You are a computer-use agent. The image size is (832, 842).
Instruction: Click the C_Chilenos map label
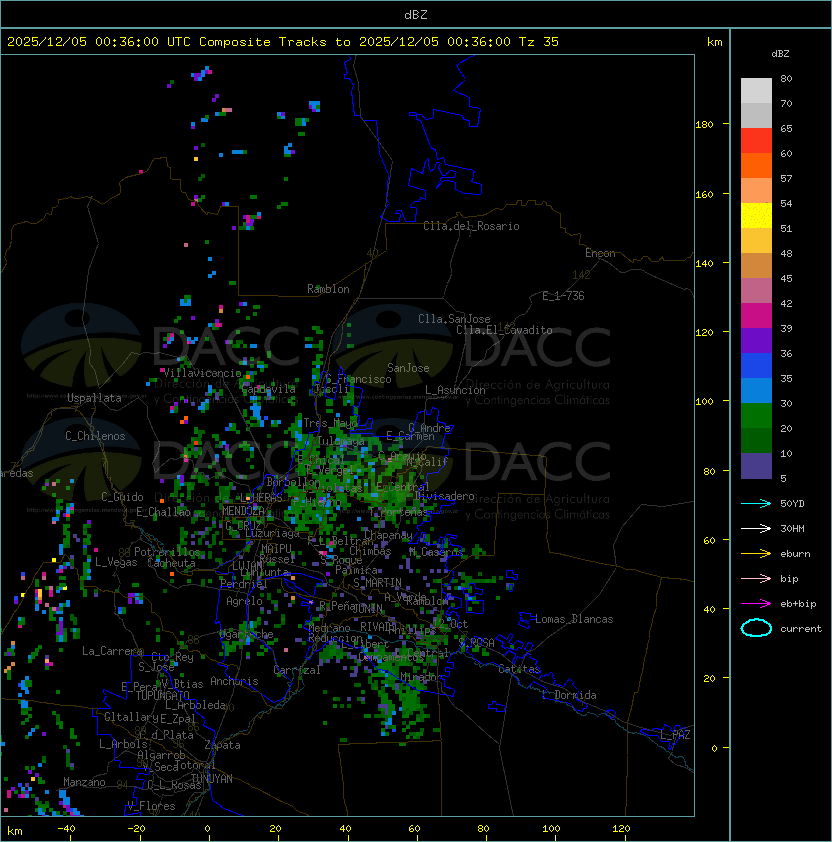[x=95, y=436]
